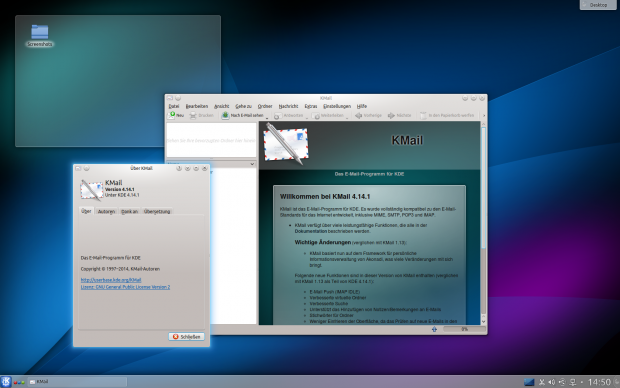620x388 pixels.
Task: Open the Nach E-Mail sehen dropdown arrow
Action: [x=267, y=117]
